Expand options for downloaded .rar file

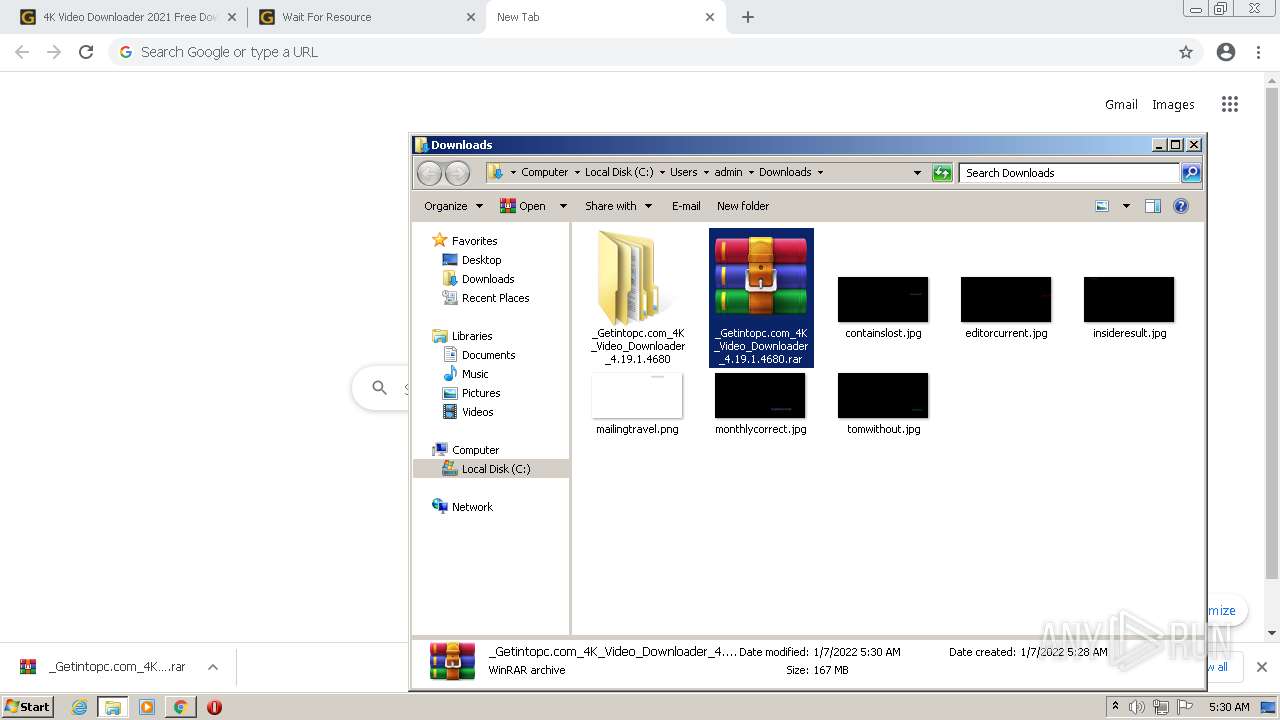[213, 667]
